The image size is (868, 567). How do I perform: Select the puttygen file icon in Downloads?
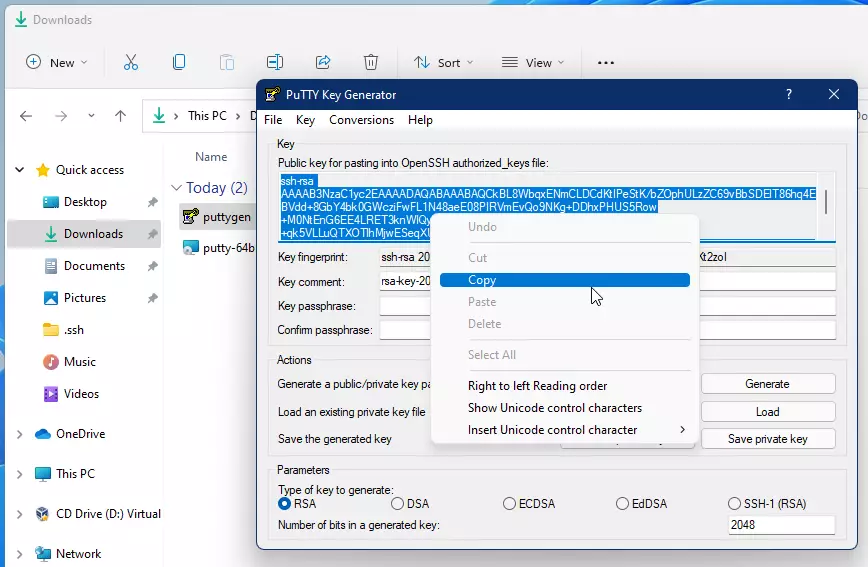[x=190, y=217]
